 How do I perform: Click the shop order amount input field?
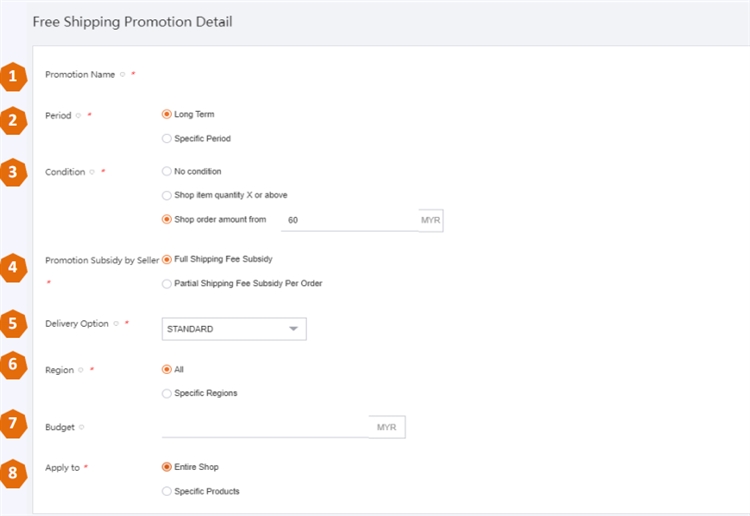click(348, 219)
